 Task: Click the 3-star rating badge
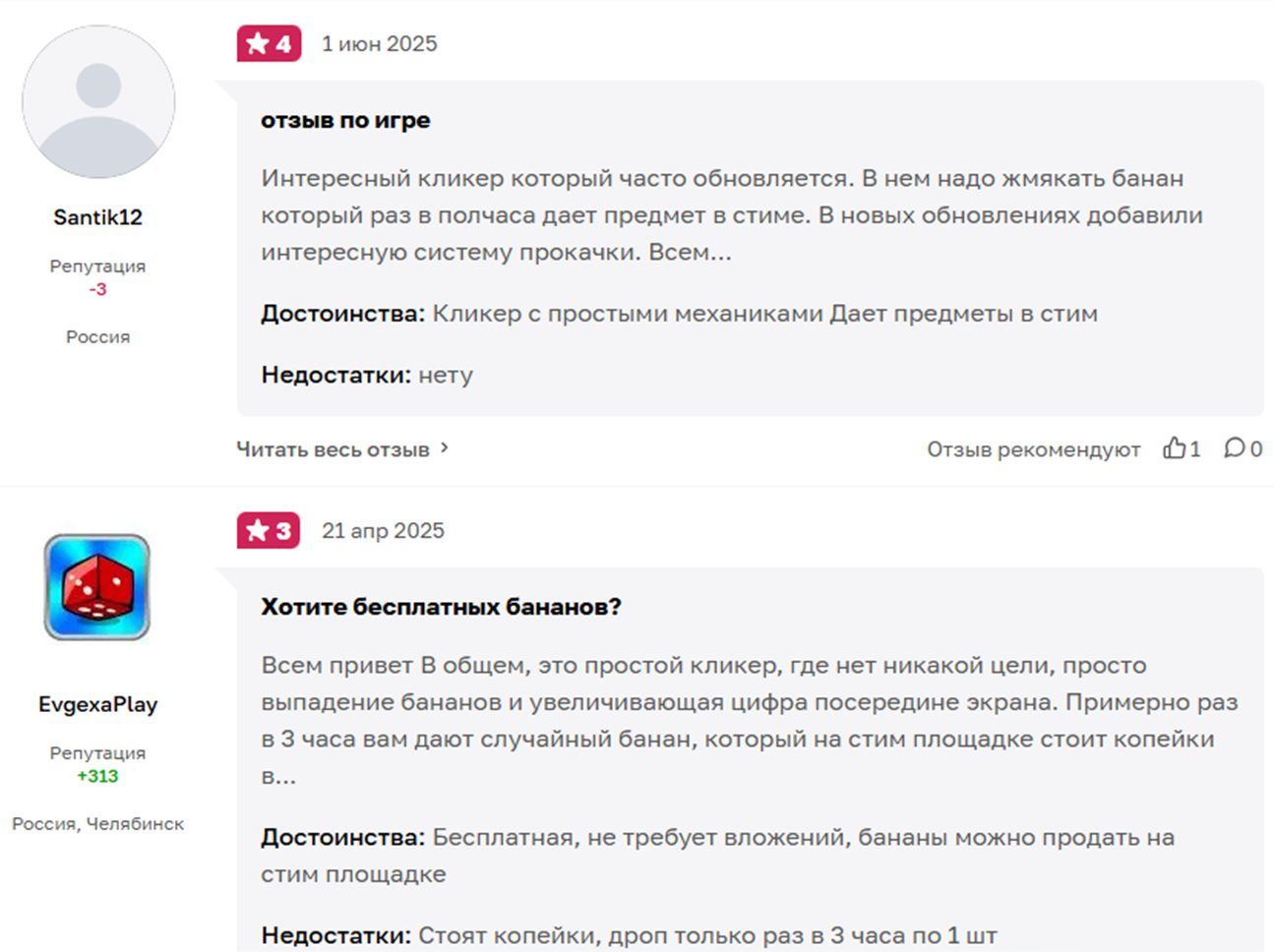coord(268,531)
